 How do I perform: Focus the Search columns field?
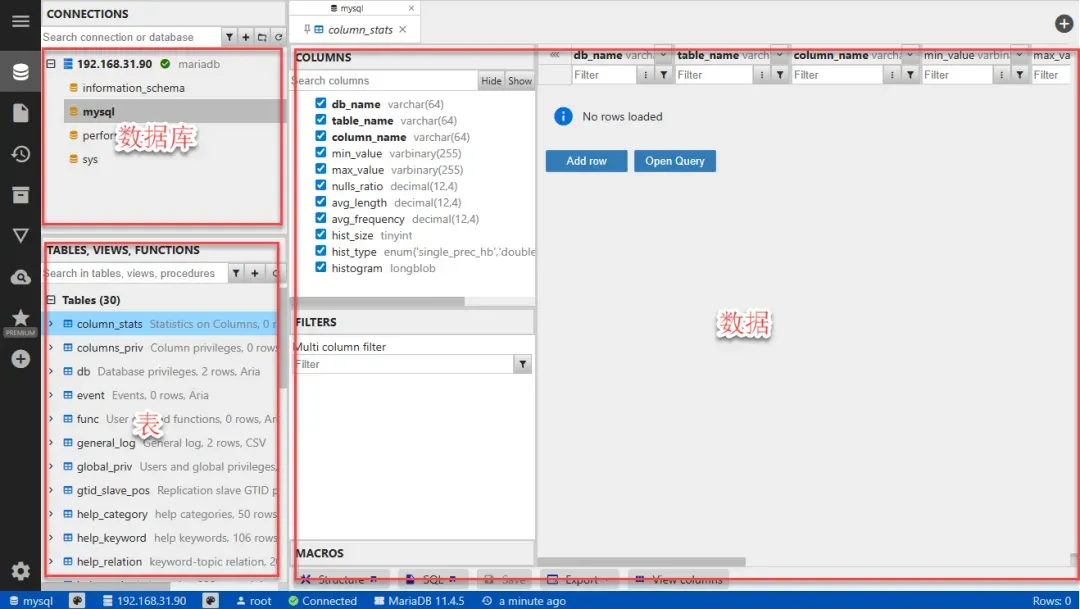pyautogui.click(x=384, y=81)
